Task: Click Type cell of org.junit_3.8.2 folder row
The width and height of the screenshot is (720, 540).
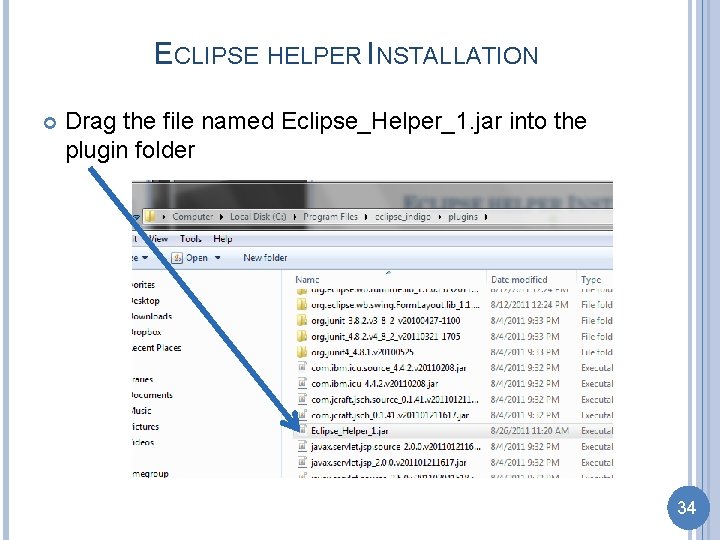Action: pyautogui.click(x=597, y=321)
